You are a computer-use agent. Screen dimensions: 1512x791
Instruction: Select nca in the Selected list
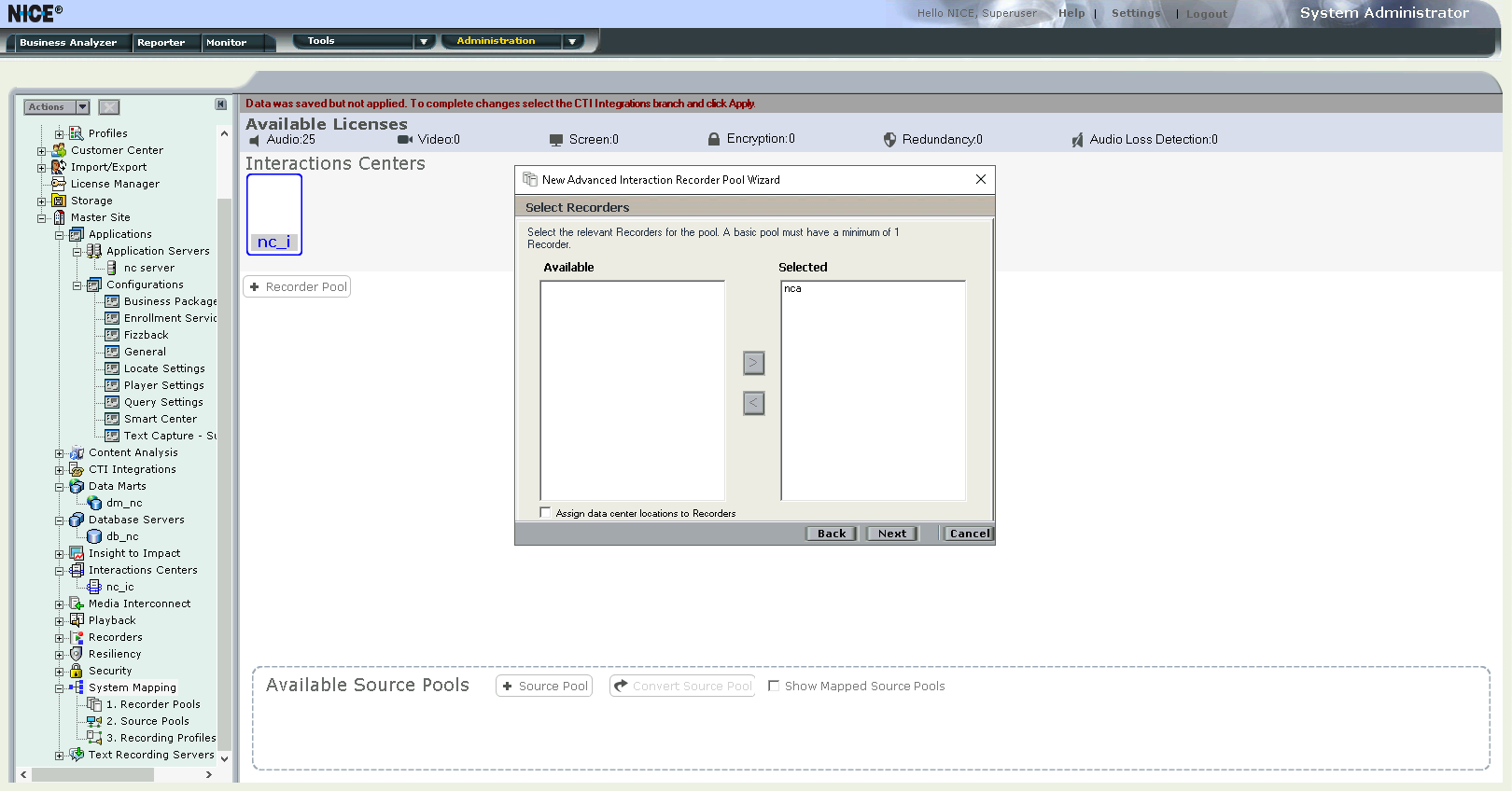pyautogui.click(x=793, y=289)
